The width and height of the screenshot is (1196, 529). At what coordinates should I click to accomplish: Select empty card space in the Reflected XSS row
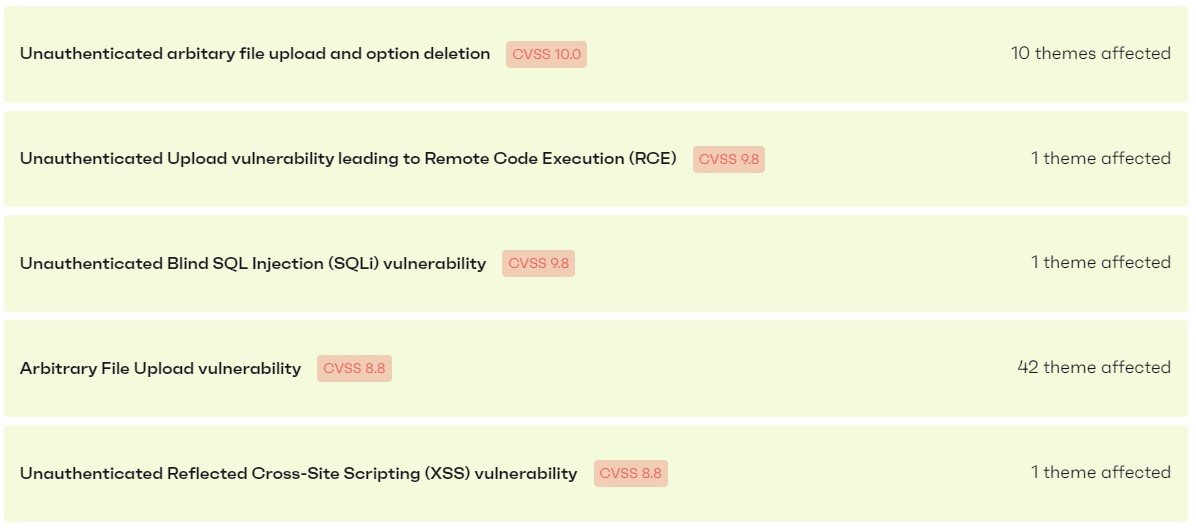tap(850, 474)
